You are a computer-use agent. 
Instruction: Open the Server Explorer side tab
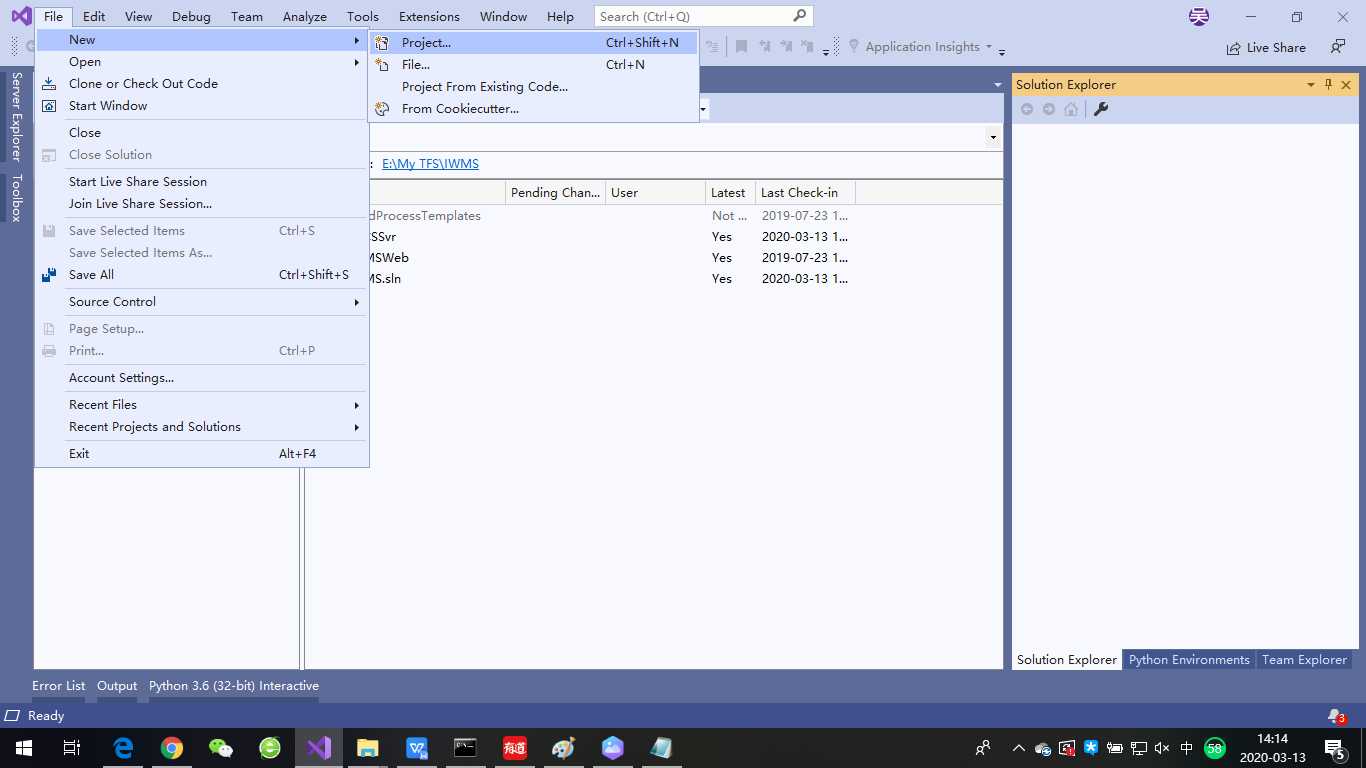[x=16, y=117]
